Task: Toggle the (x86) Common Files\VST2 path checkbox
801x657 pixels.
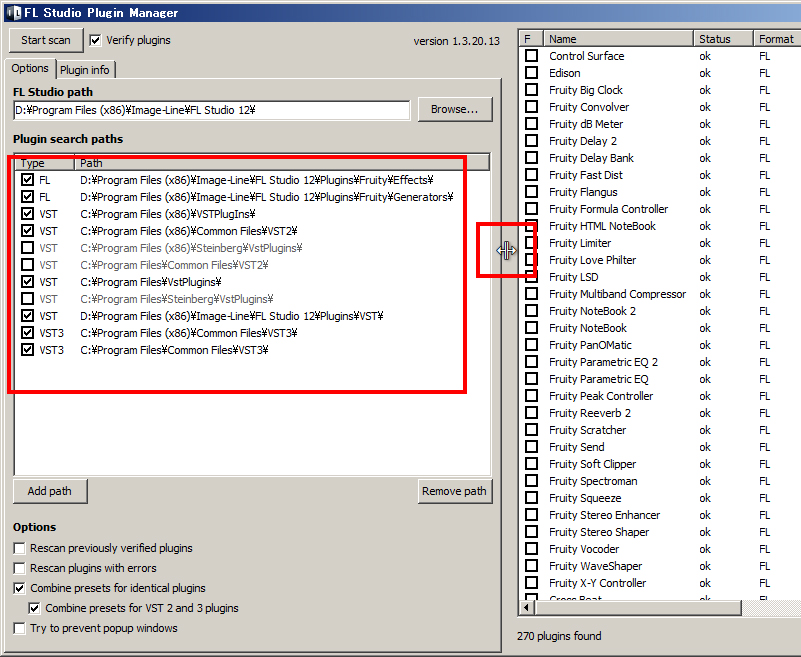Action: point(28,231)
